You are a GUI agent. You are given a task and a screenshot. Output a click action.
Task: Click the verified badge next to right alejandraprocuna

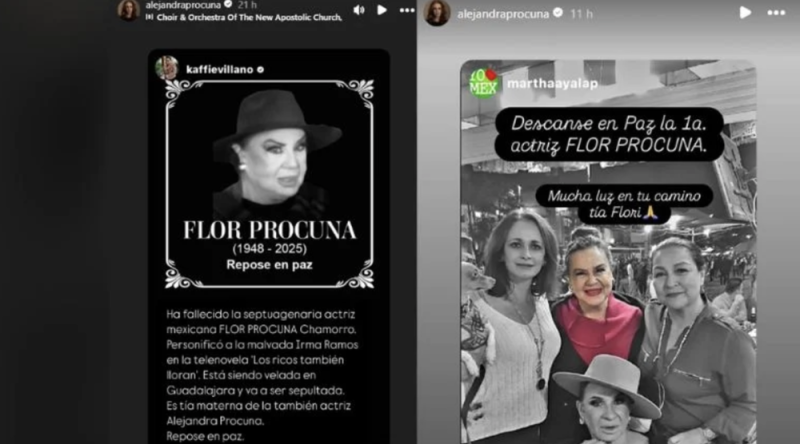tap(558, 13)
